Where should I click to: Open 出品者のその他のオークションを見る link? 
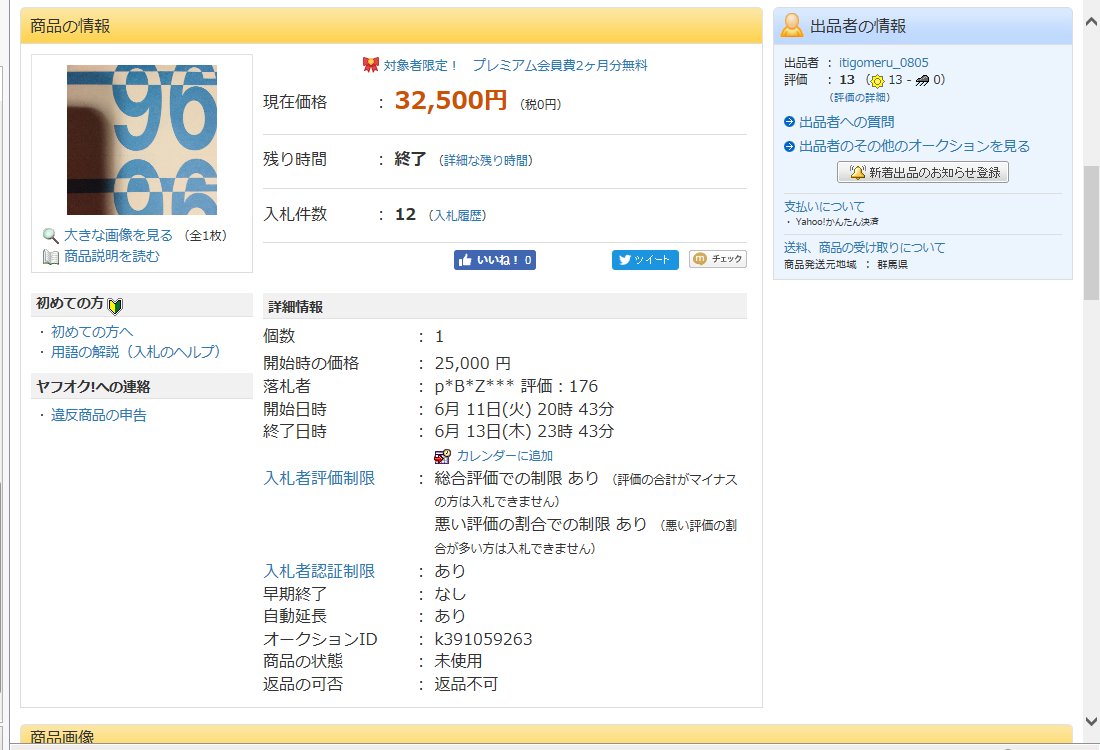coord(915,146)
